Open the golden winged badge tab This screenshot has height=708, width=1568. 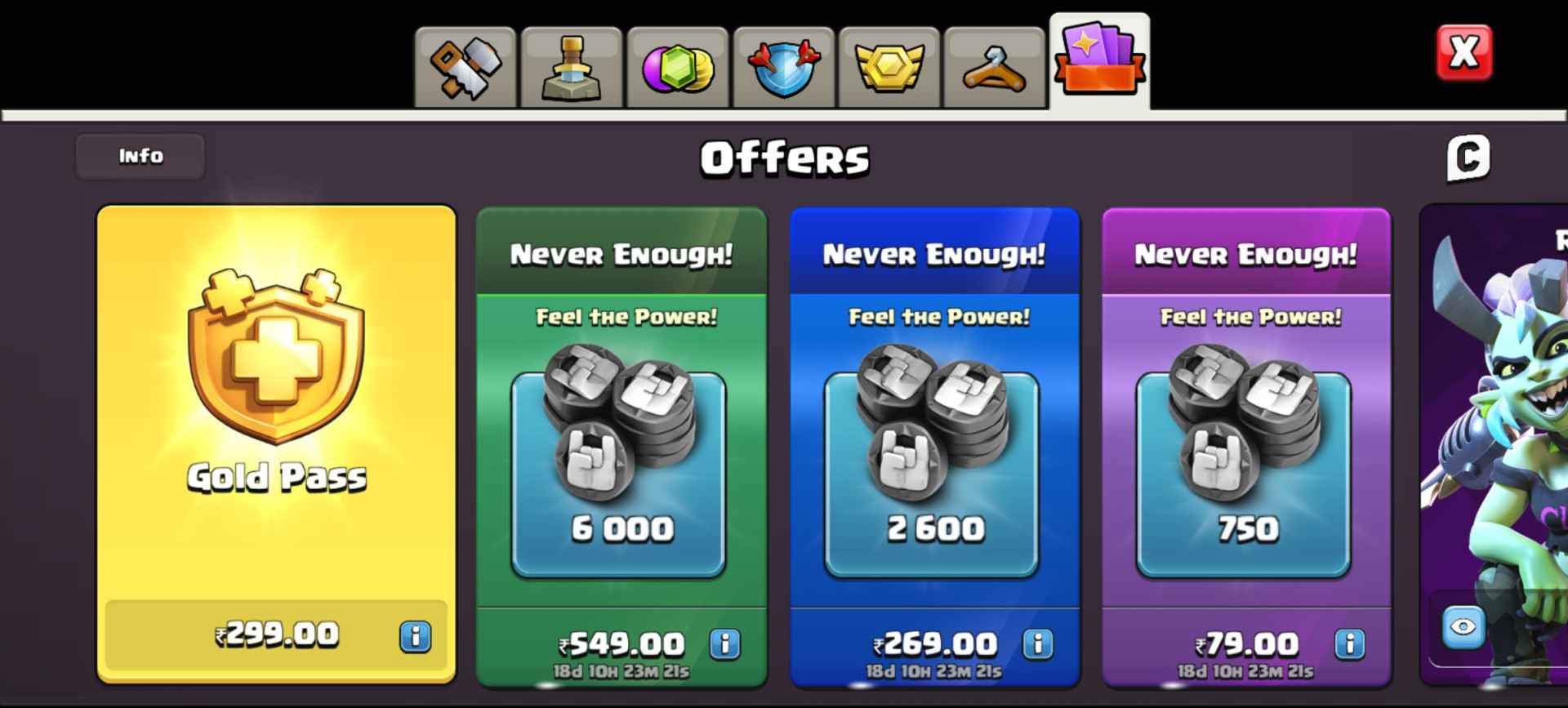point(889,68)
